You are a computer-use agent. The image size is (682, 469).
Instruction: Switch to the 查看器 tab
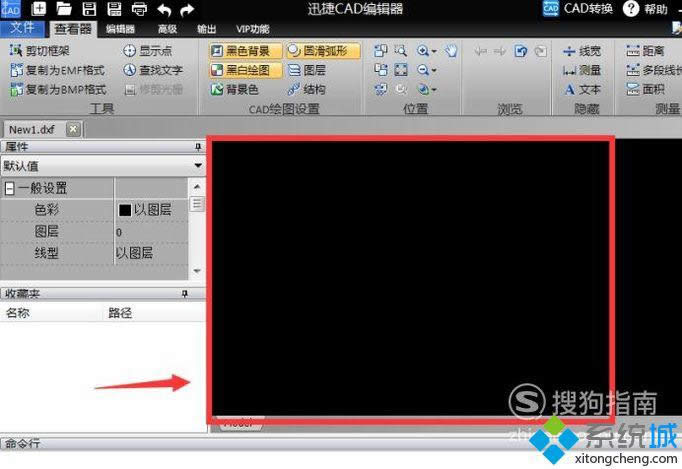[73, 29]
